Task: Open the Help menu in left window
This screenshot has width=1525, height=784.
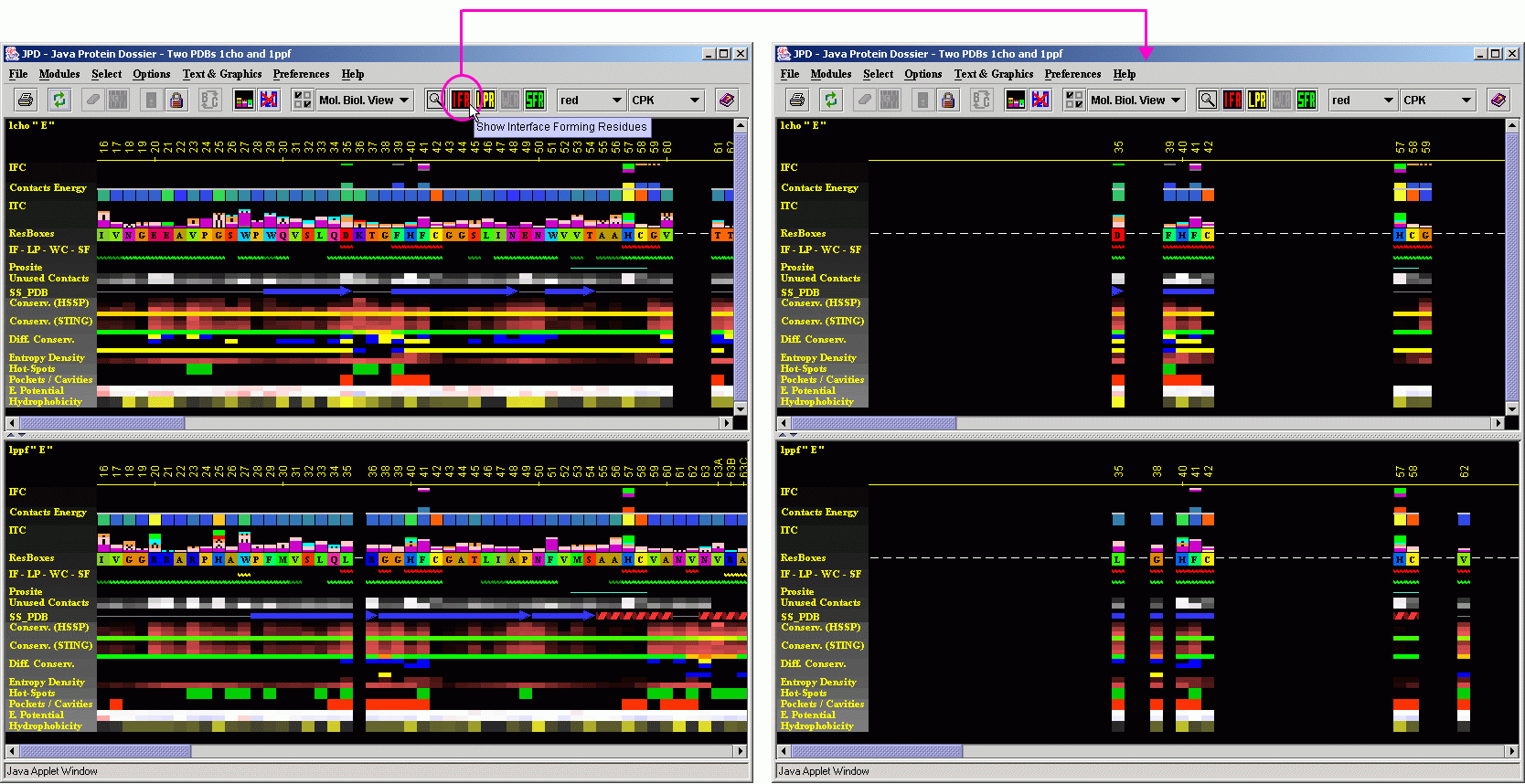Action: tap(353, 74)
